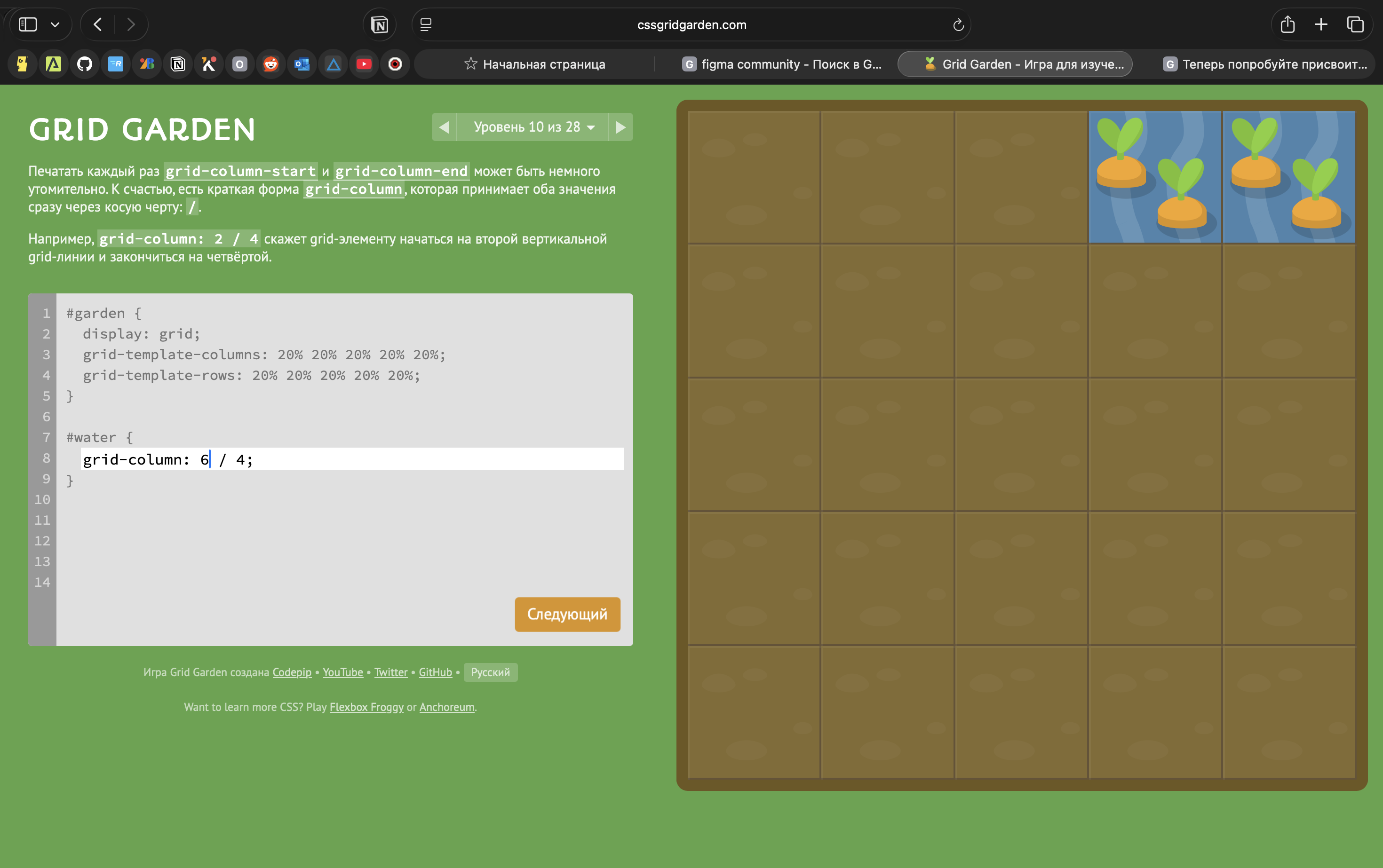The height and width of the screenshot is (868, 1383).
Task: Open a new tab with plus icon
Action: 1321,24
